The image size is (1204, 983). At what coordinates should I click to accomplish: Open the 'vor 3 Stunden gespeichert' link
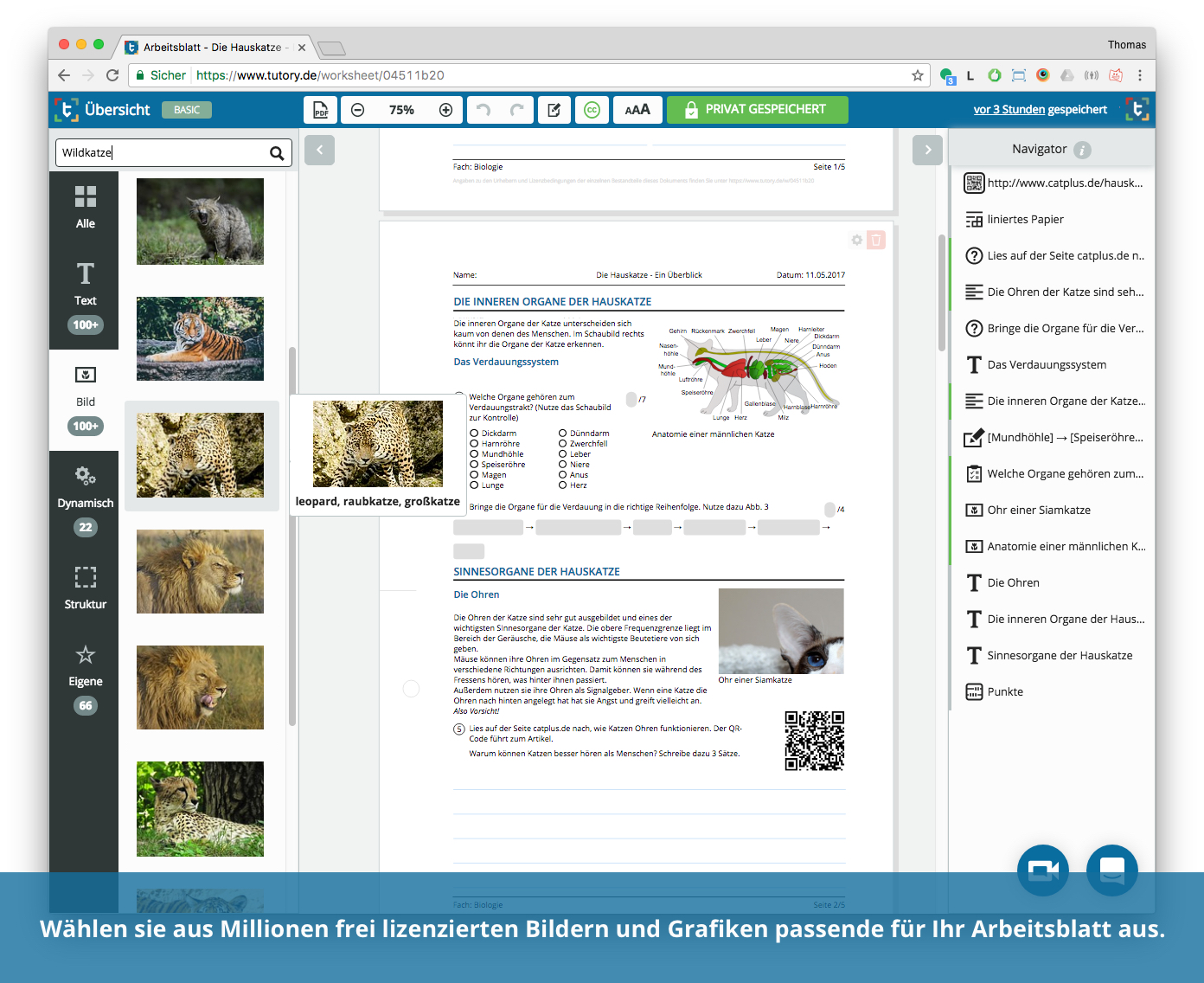pyautogui.click(x=1040, y=110)
